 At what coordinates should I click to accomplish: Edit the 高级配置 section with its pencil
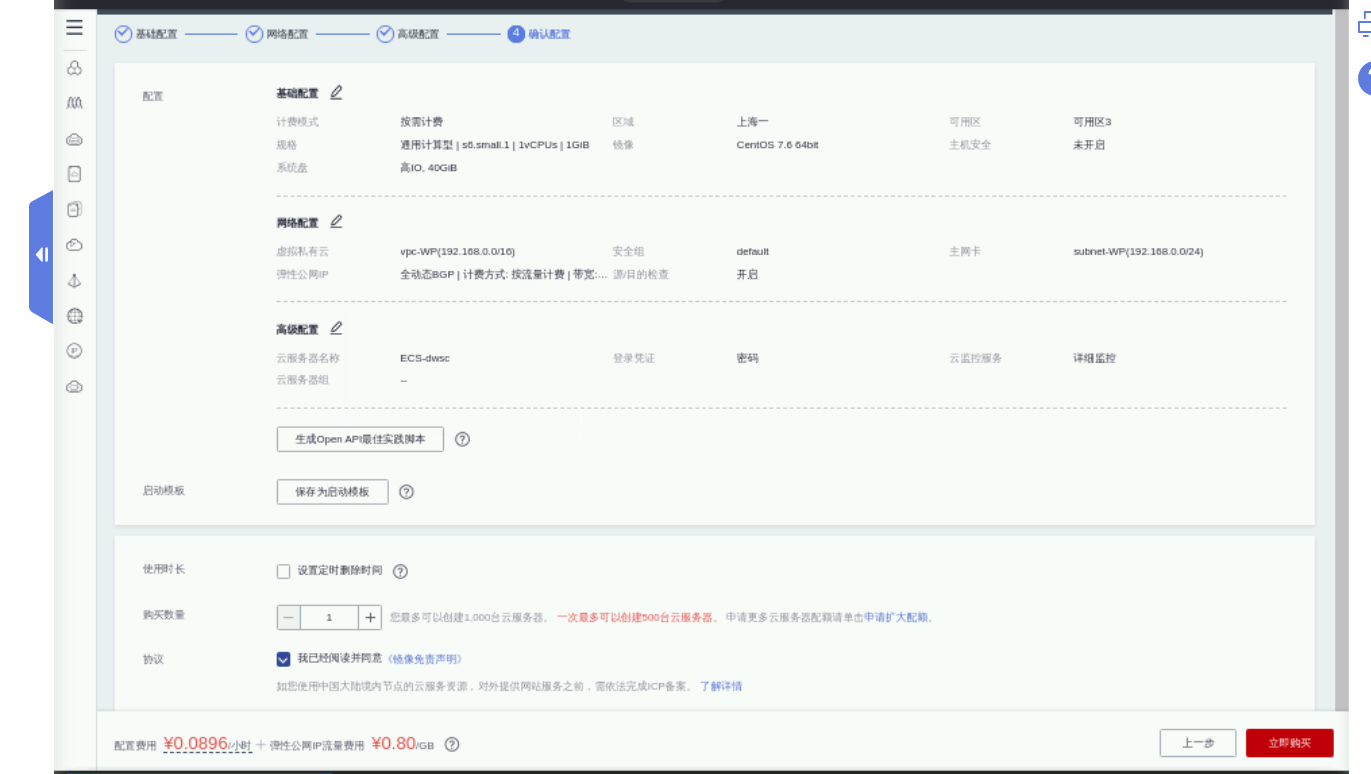336,328
